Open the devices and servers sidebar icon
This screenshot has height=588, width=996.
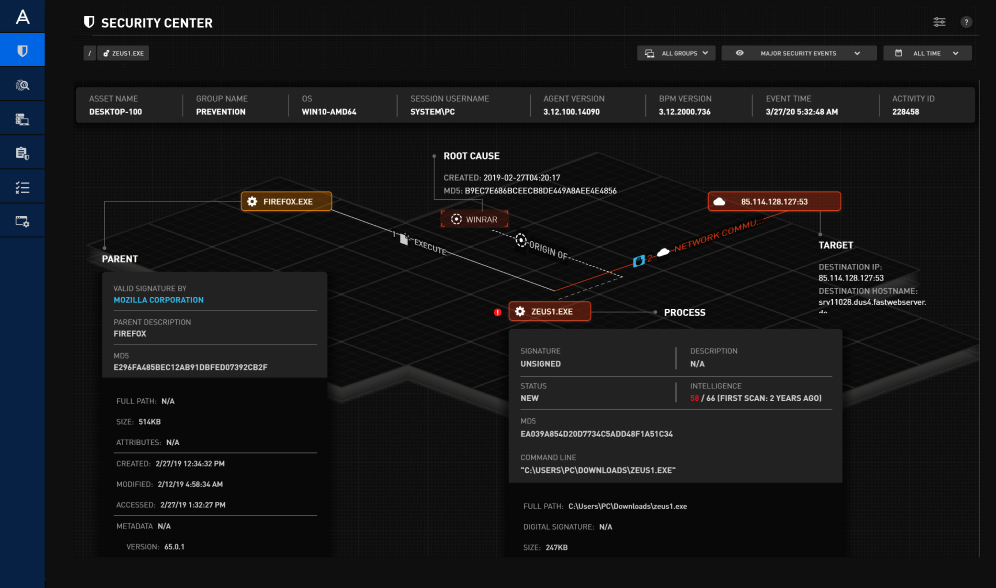(x=22, y=119)
